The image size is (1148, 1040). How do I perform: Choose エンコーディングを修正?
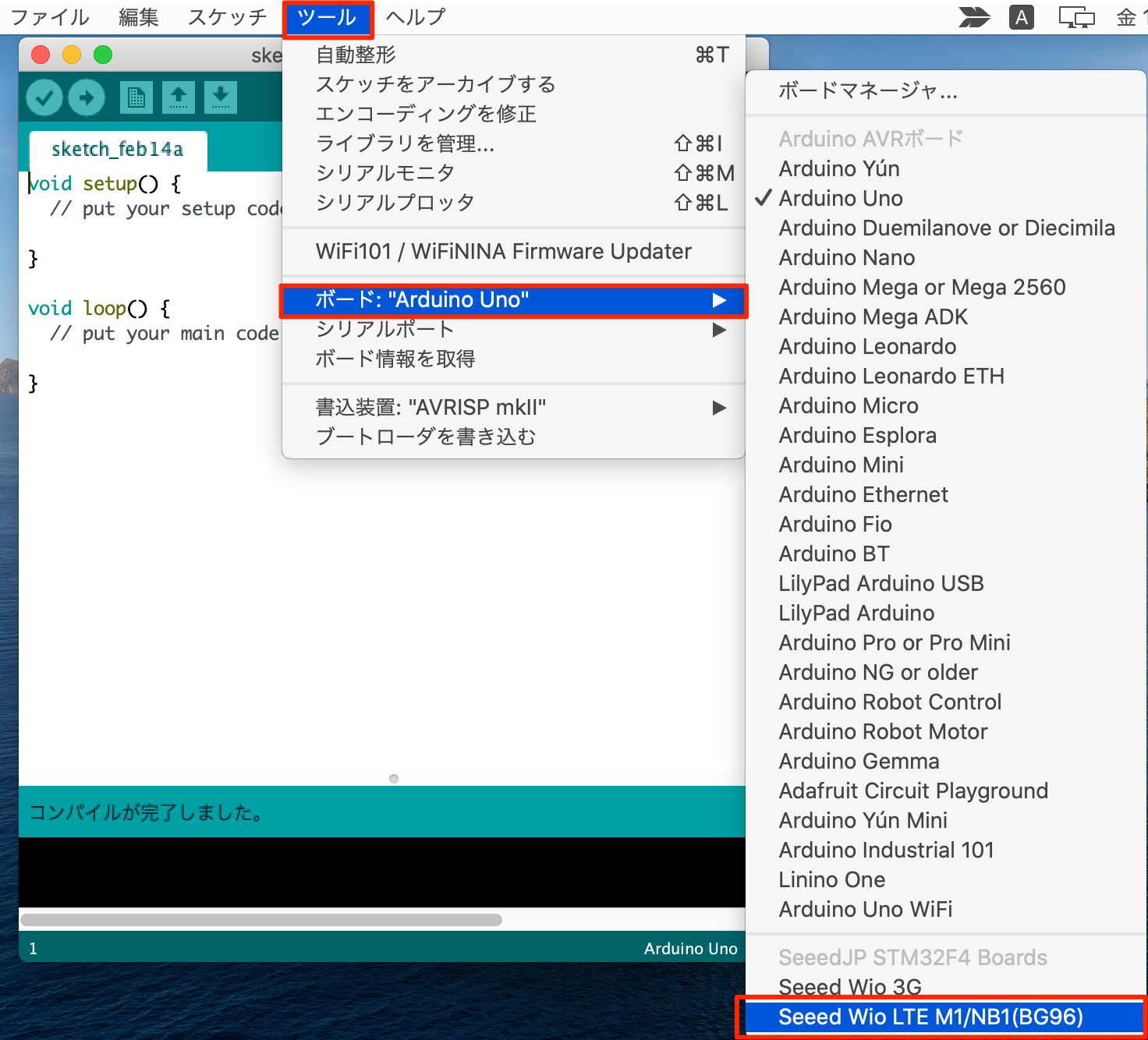513,114
